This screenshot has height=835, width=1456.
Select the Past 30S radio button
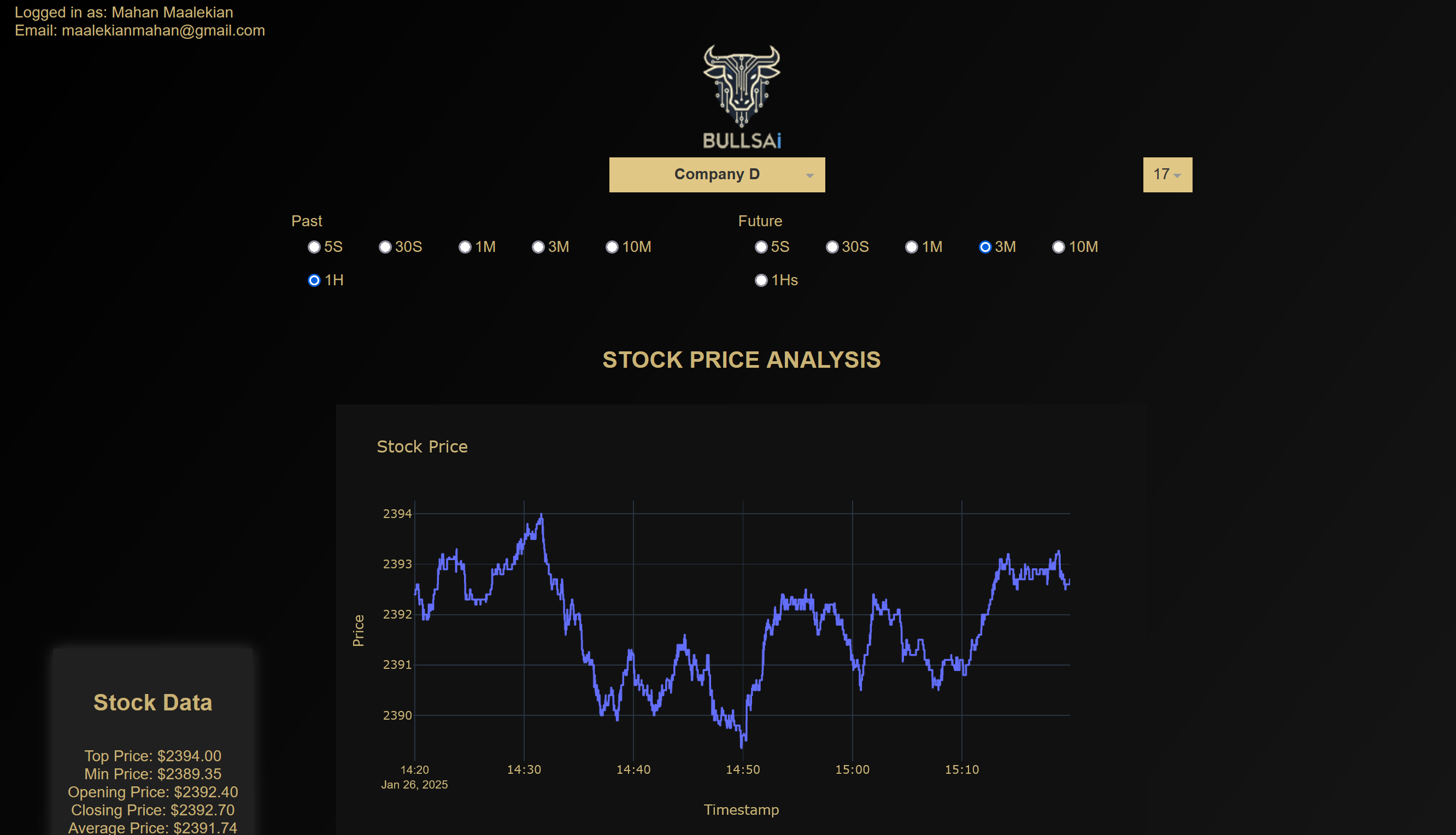[385, 246]
